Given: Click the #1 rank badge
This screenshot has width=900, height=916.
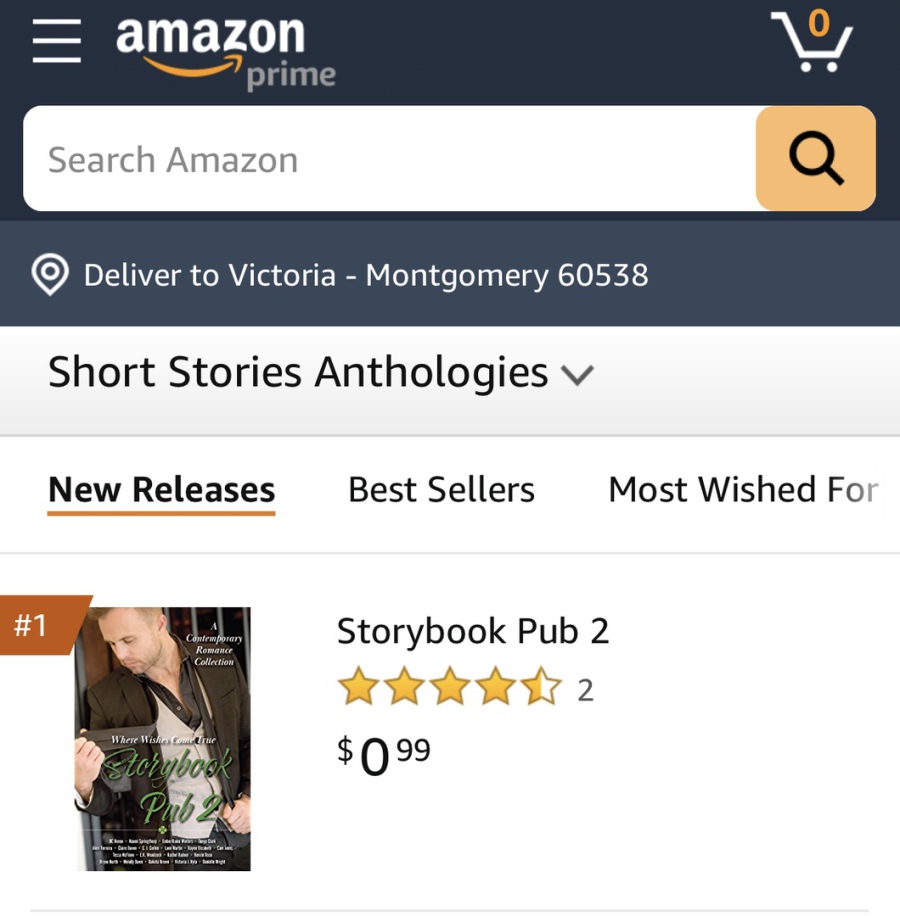Looking at the screenshot, I should tap(32, 626).
